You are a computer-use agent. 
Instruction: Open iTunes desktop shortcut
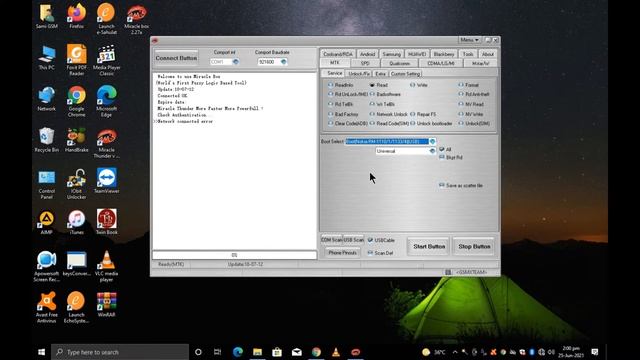pyautogui.click(x=76, y=222)
